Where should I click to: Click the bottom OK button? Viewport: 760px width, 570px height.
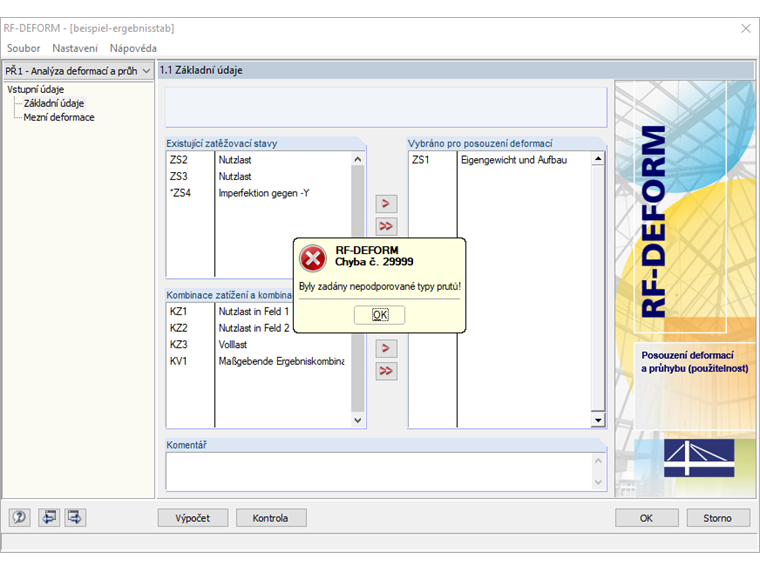(647, 518)
